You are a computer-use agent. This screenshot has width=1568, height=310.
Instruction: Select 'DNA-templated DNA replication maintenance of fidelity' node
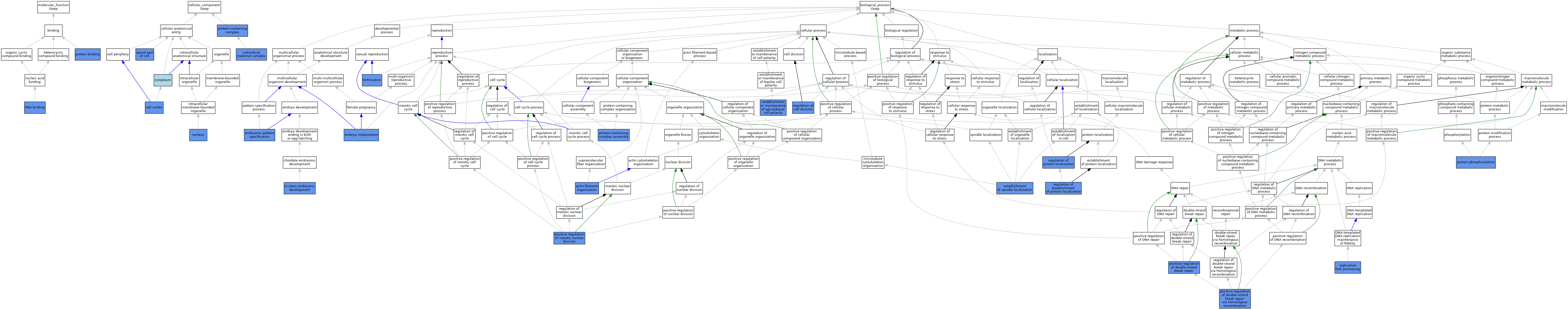click(1348, 238)
